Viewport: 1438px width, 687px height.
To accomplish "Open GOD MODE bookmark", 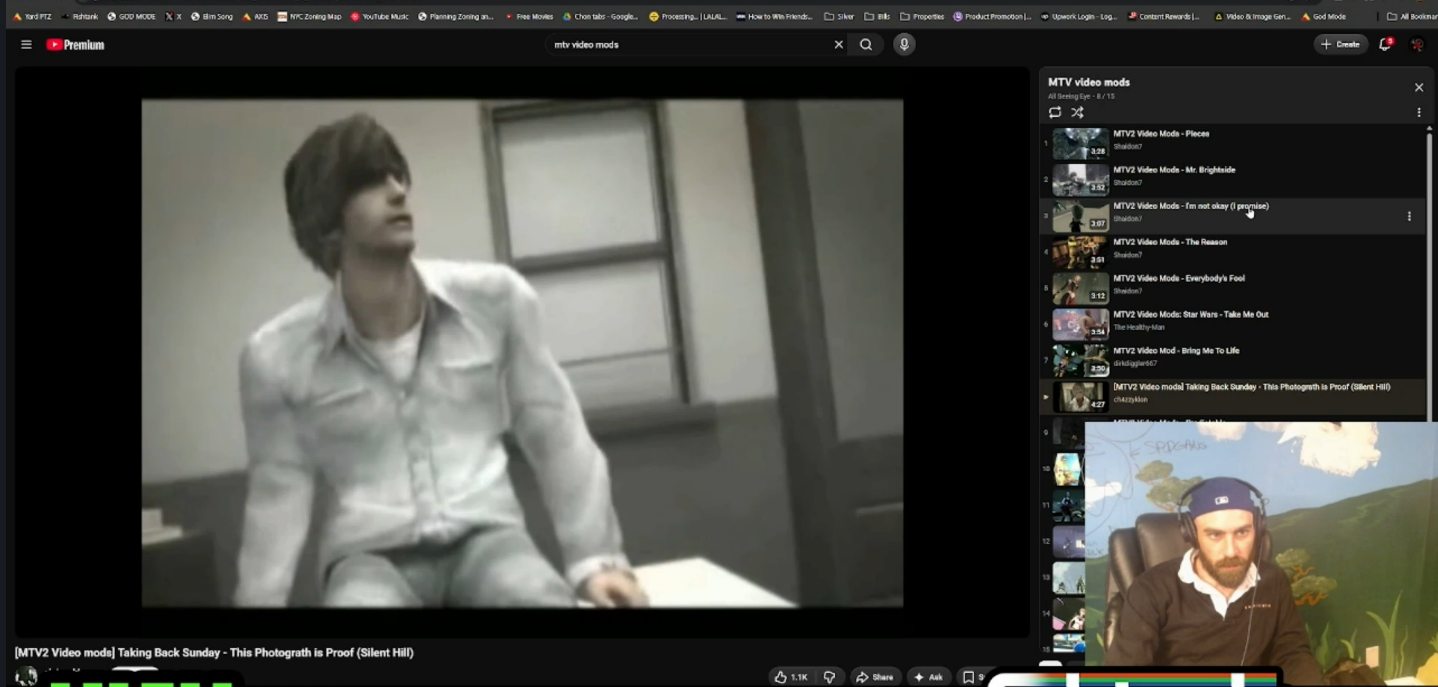I will coord(131,16).
